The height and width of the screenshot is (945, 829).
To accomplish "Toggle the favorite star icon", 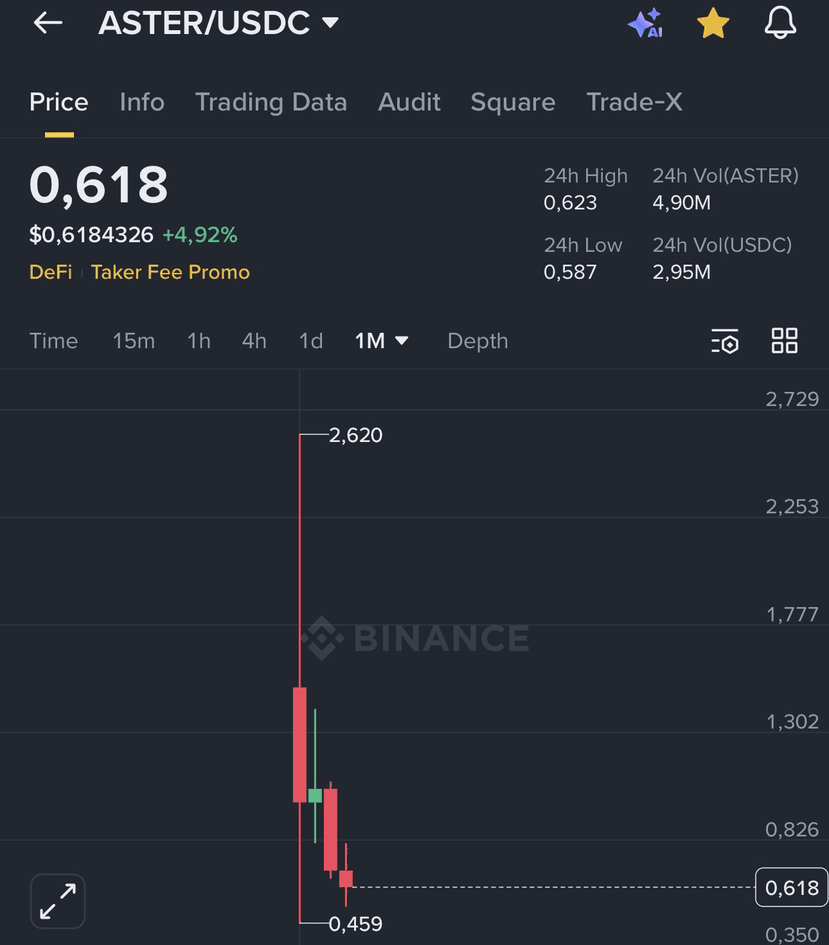I will [x=713, y=23].
